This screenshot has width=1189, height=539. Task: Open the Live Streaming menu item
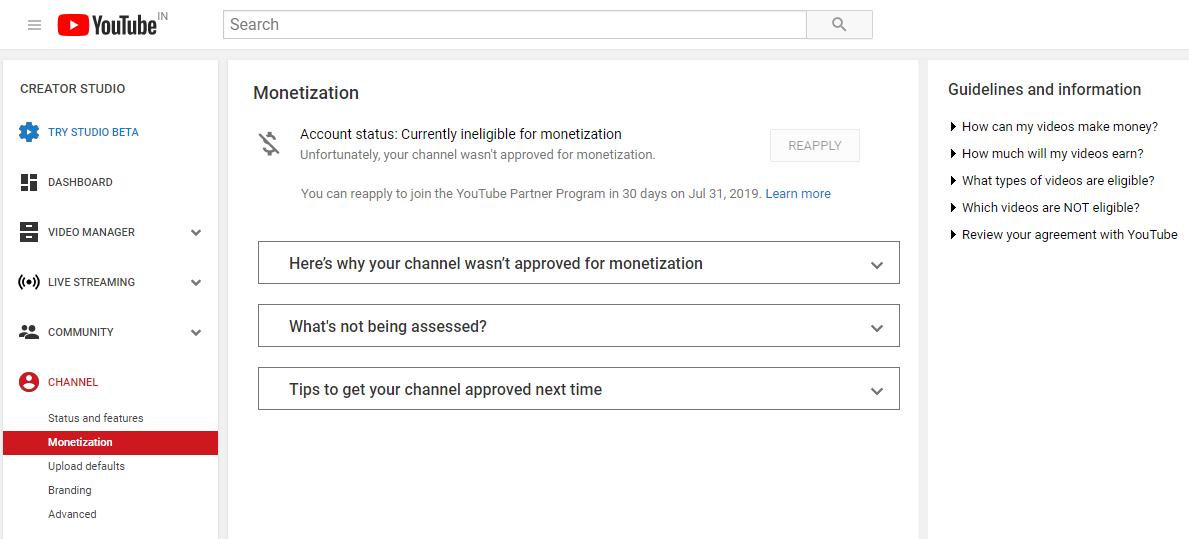92,282
